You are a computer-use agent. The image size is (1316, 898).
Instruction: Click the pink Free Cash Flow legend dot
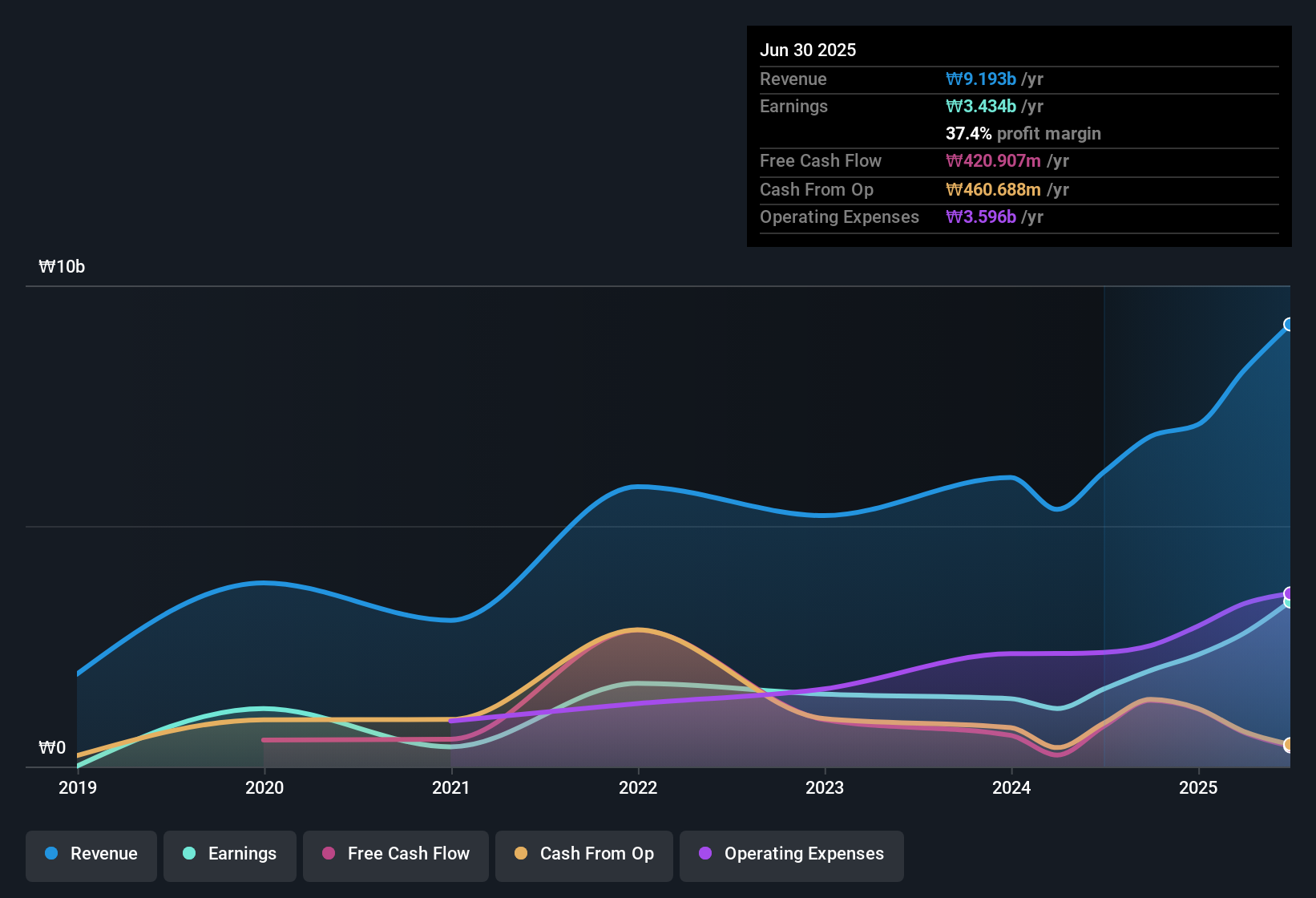coord(328,854)
